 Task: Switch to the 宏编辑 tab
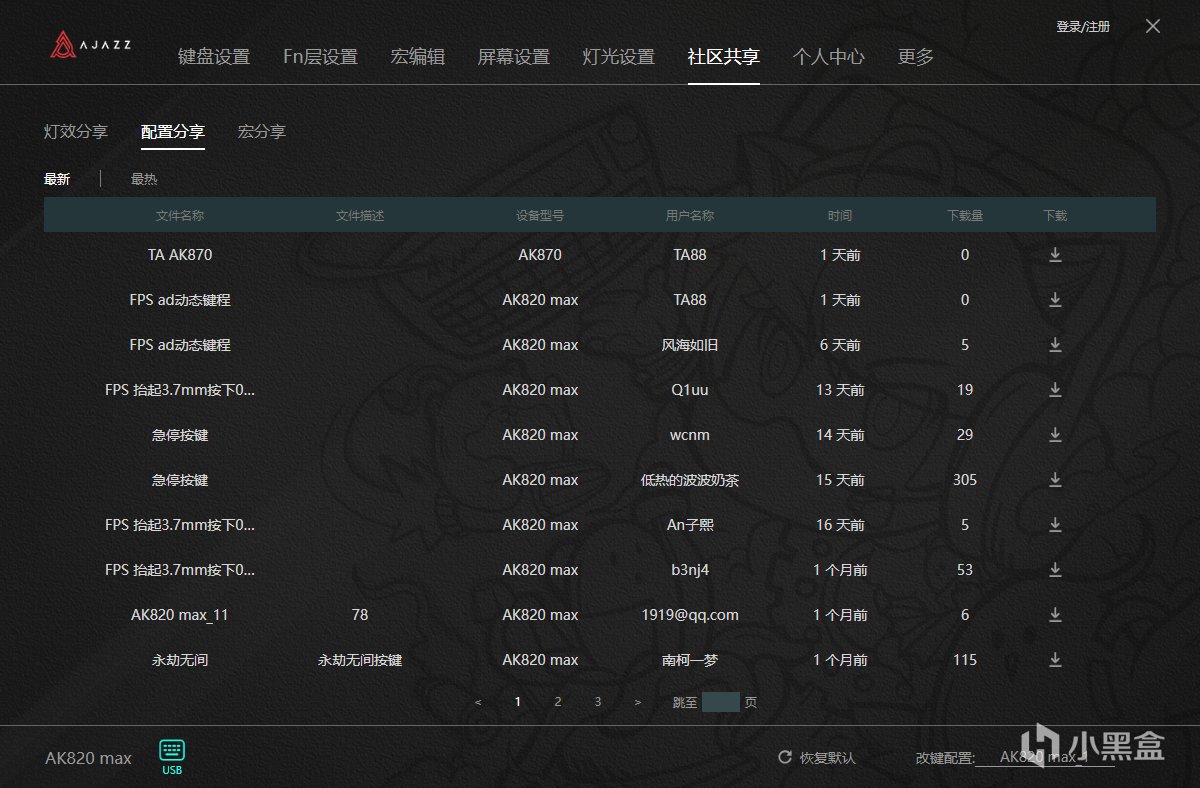[x=418, y=57]
